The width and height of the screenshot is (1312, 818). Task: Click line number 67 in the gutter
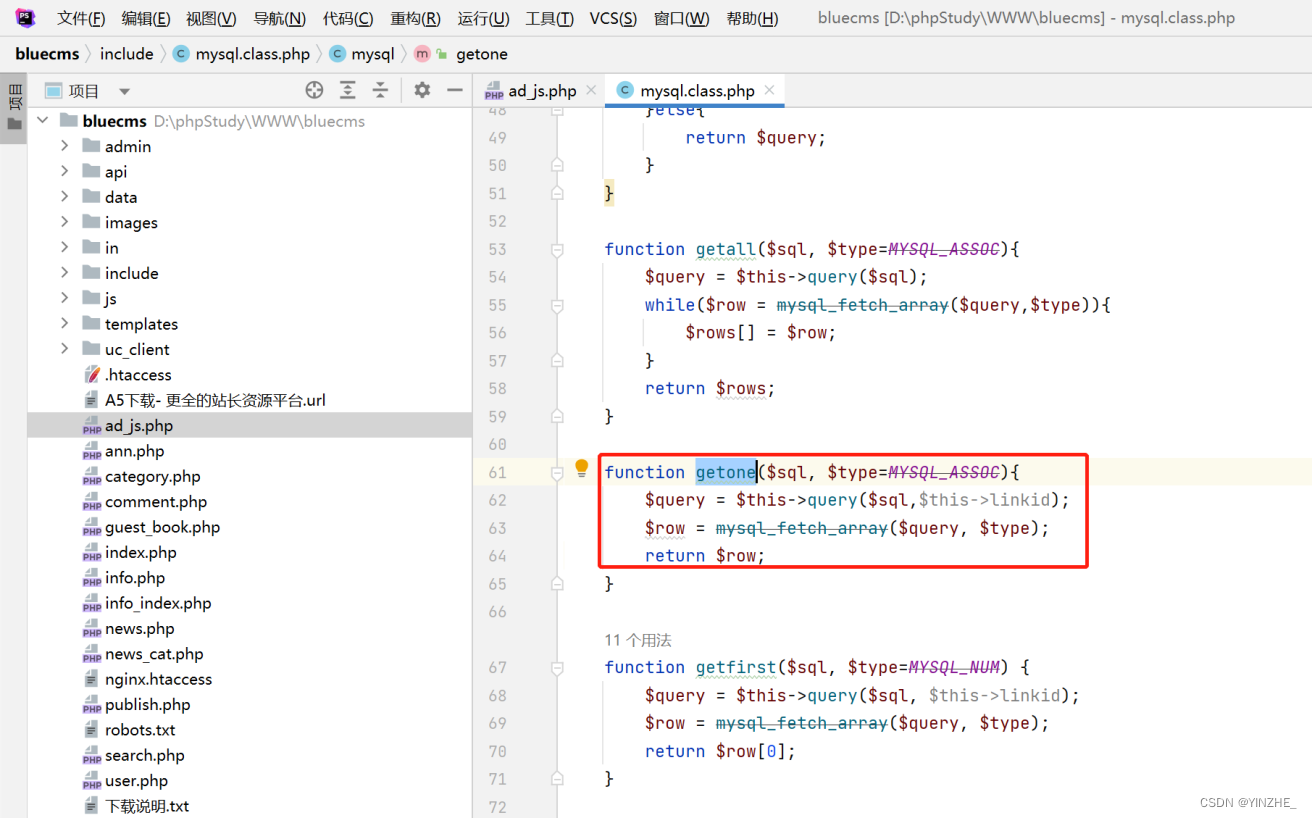[x=497, y=667]
